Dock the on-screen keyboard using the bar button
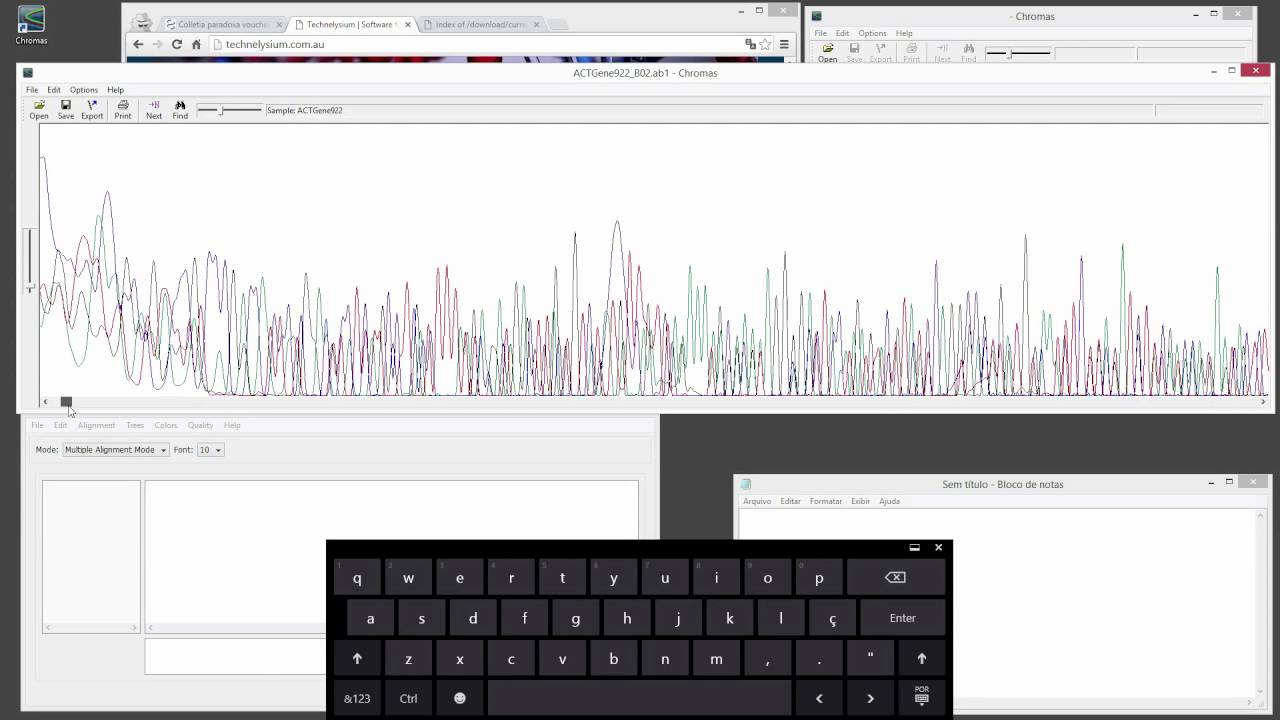Viewport: 1280px width, 720px height. 914,547
